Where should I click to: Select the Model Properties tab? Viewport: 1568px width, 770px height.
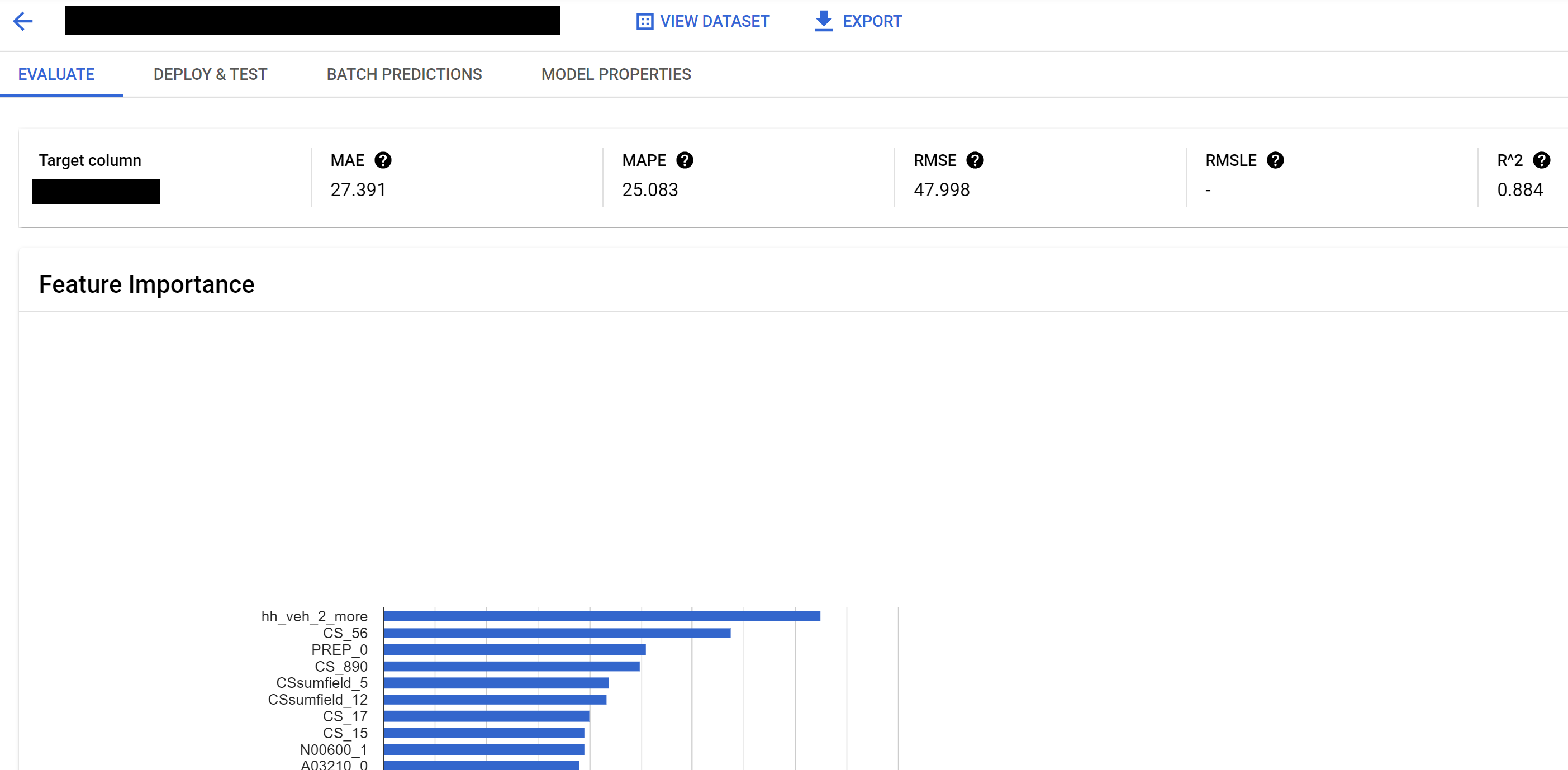(x=616, y=74)
